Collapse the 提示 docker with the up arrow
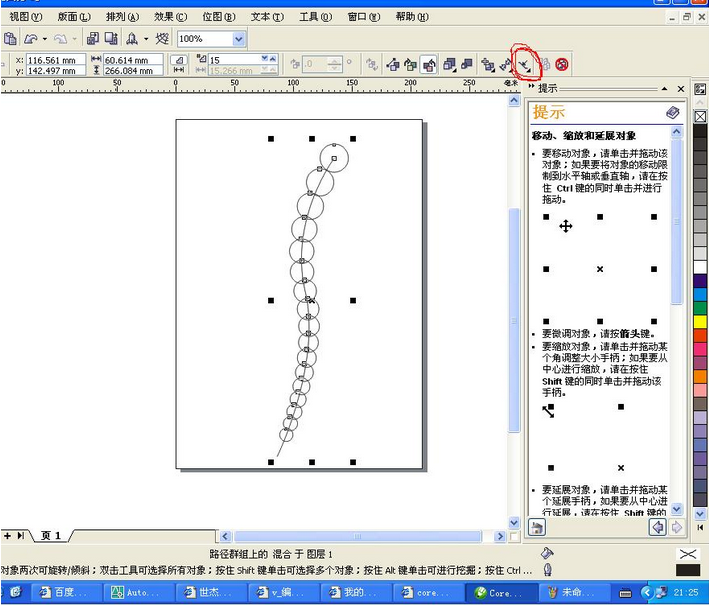Screen dimensions: 709x605 [x=664, y=89]
